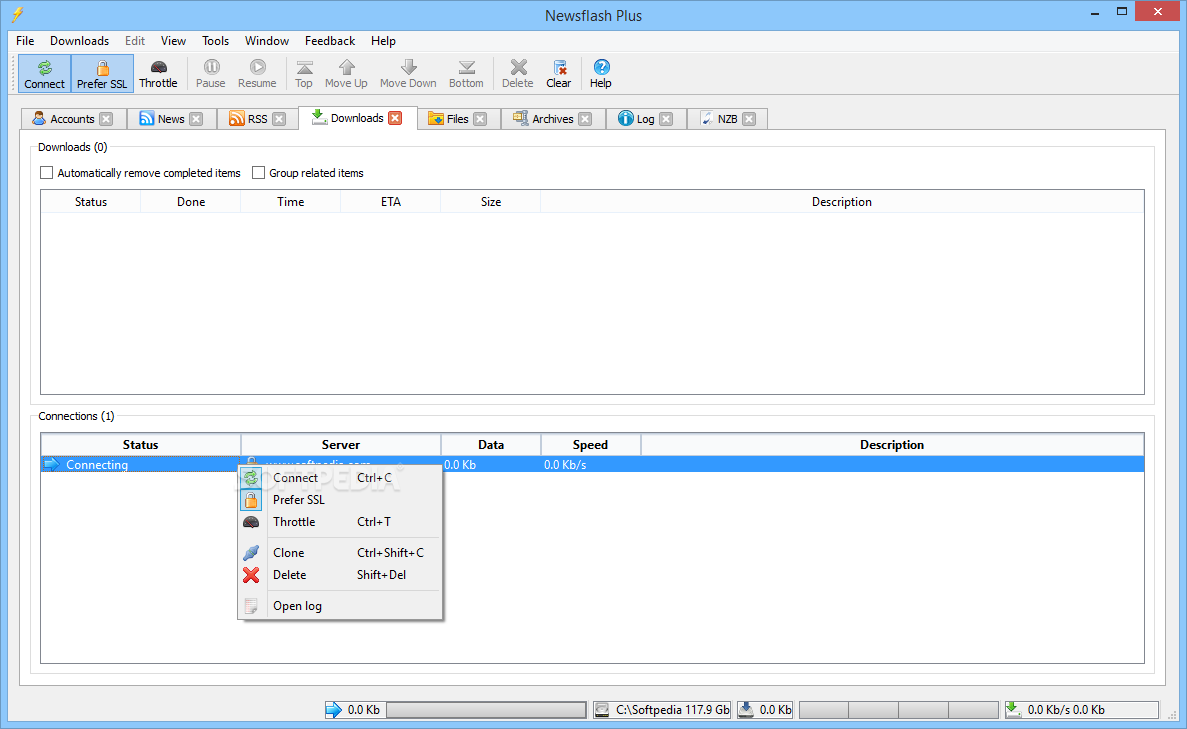This screenshot has height=729, width=1187.
Task: Click the Done column header
Action: coord(191,202)
